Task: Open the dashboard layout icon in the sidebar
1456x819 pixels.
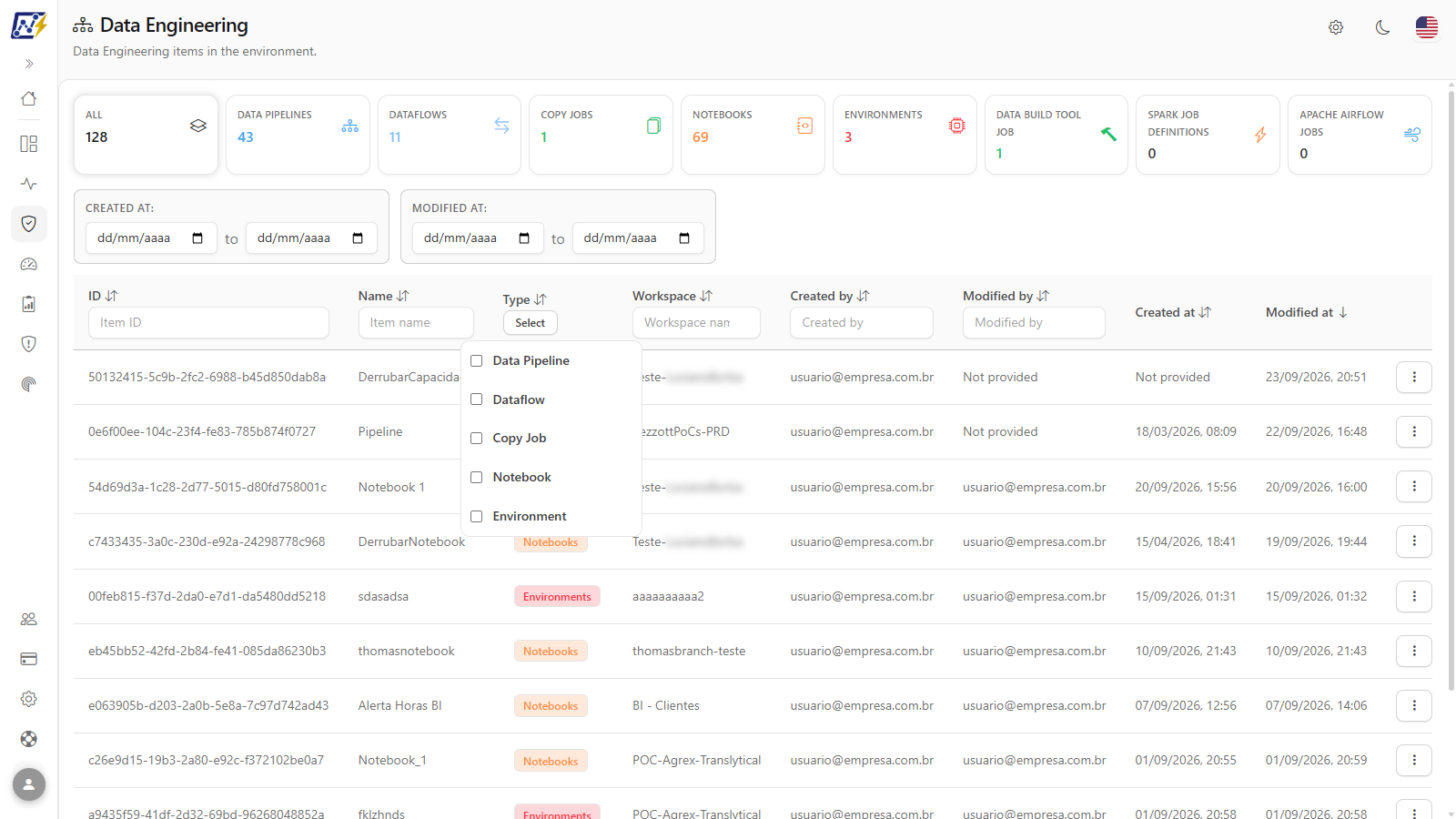Action: 29,144
